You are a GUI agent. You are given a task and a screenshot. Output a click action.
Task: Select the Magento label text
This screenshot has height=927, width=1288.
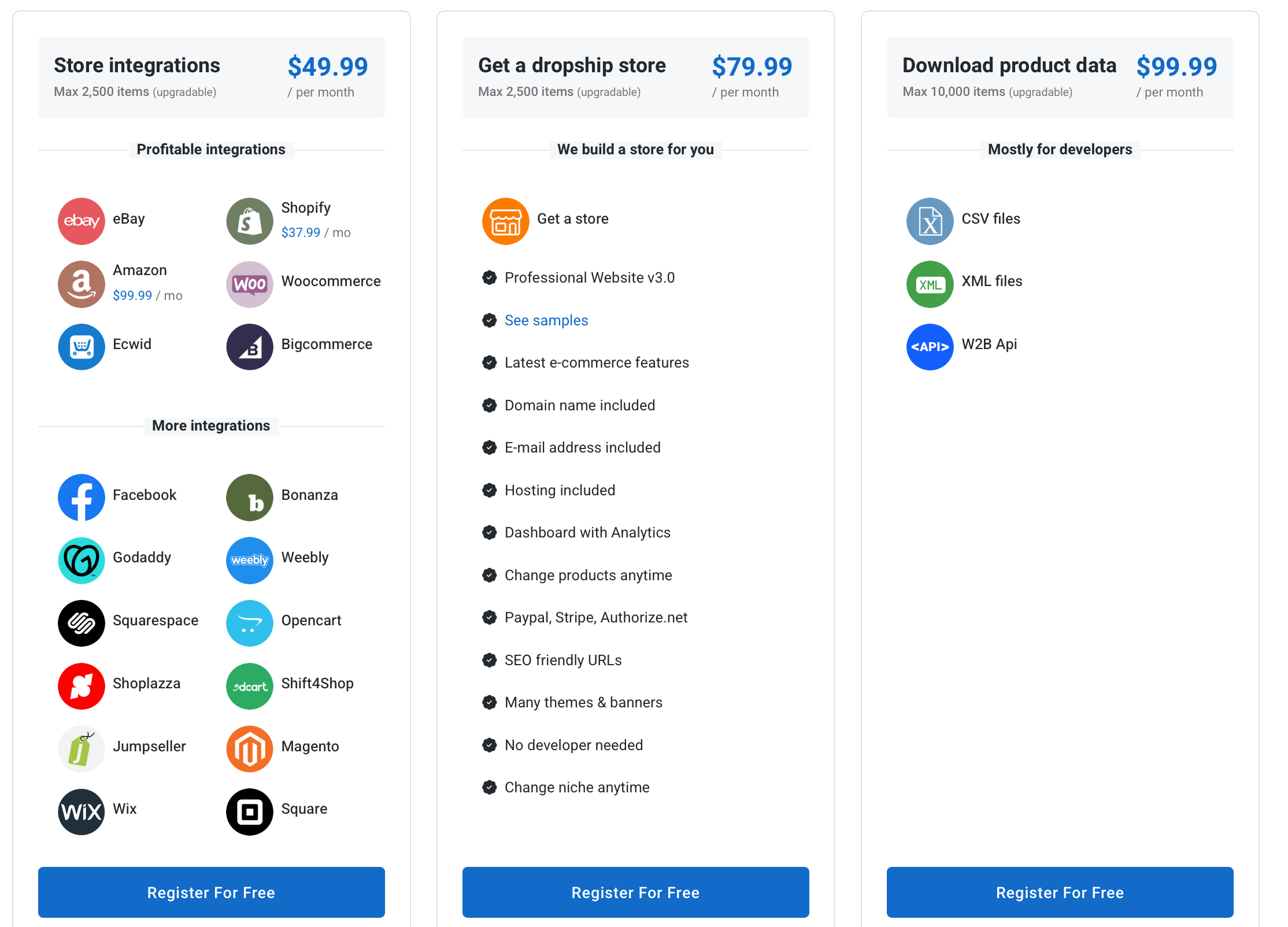pos(310,746)
